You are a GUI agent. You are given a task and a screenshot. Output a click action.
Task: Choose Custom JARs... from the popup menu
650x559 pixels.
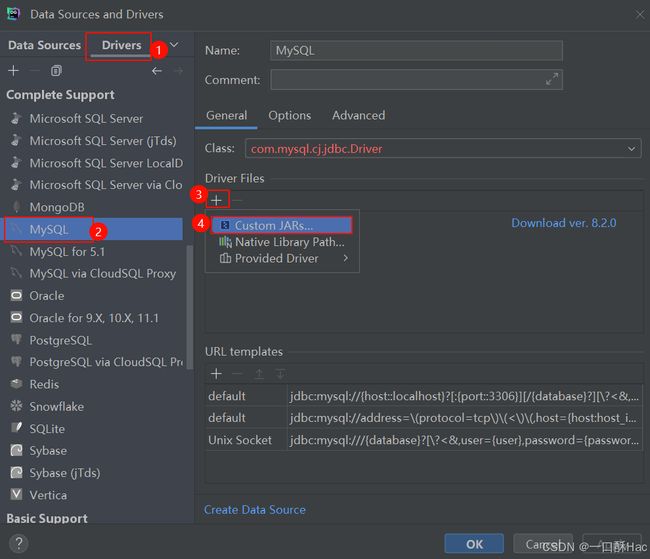coord(281,225)
